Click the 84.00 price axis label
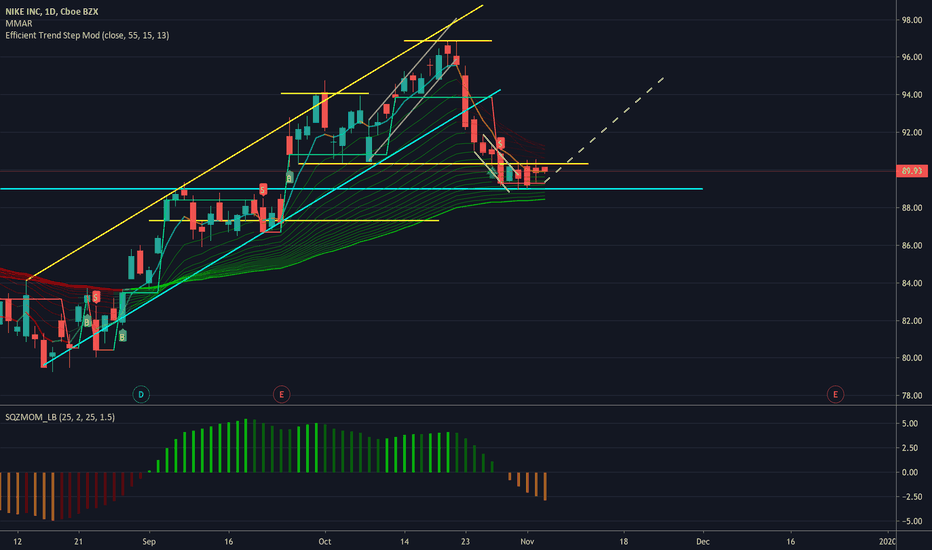The width and height of the screenshot is (932, 550). (912, 283)
